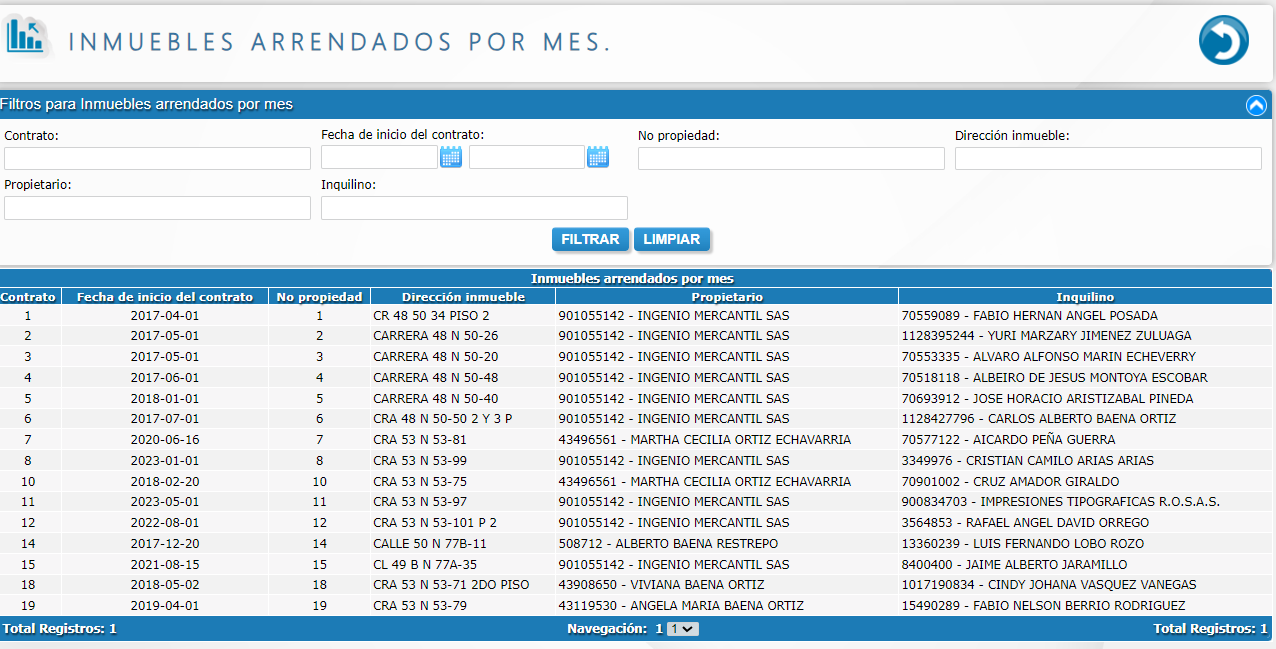
Task: Click into the Inquilino text field
Action: [474, 208]
